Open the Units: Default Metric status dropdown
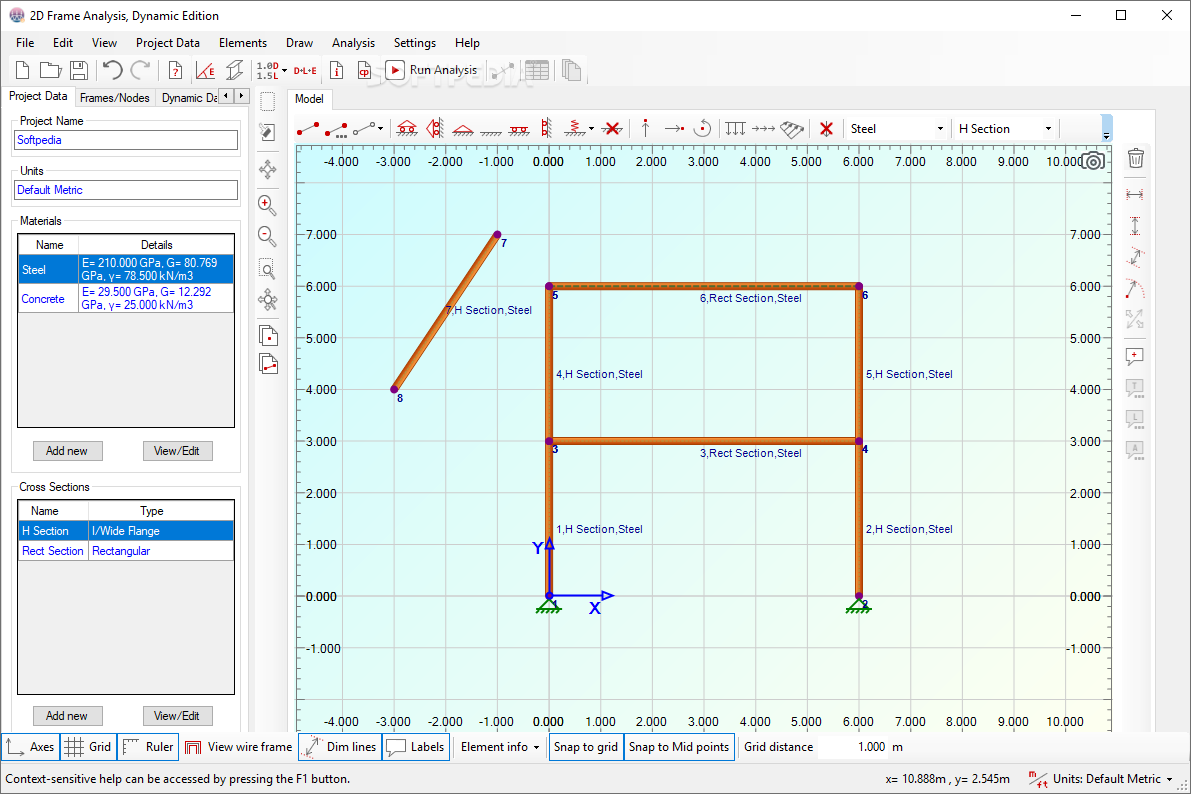The width and height of the screenshot is (1191, 794). click(x=1101, y=779)
